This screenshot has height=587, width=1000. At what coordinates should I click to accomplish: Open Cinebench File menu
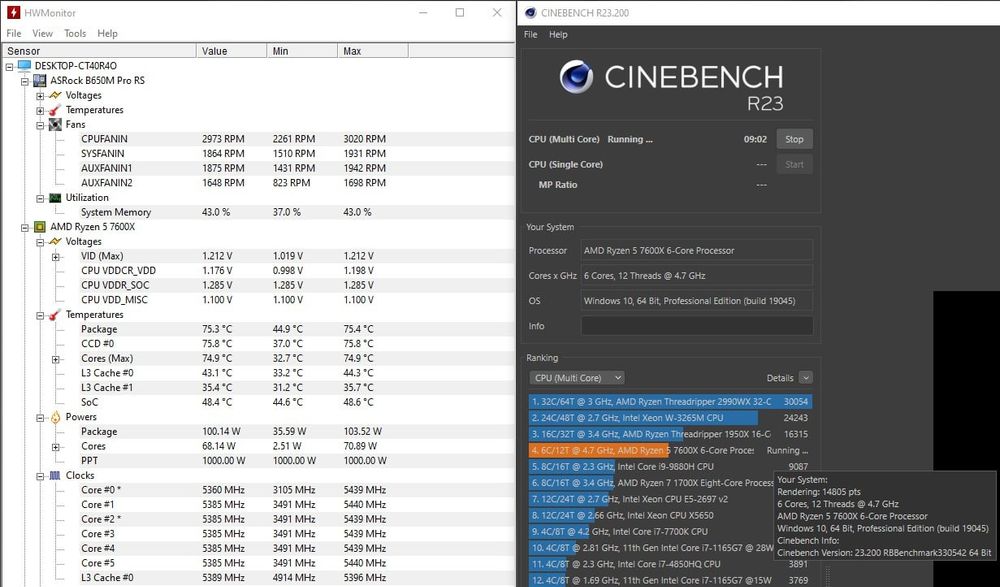pos(531,34)
